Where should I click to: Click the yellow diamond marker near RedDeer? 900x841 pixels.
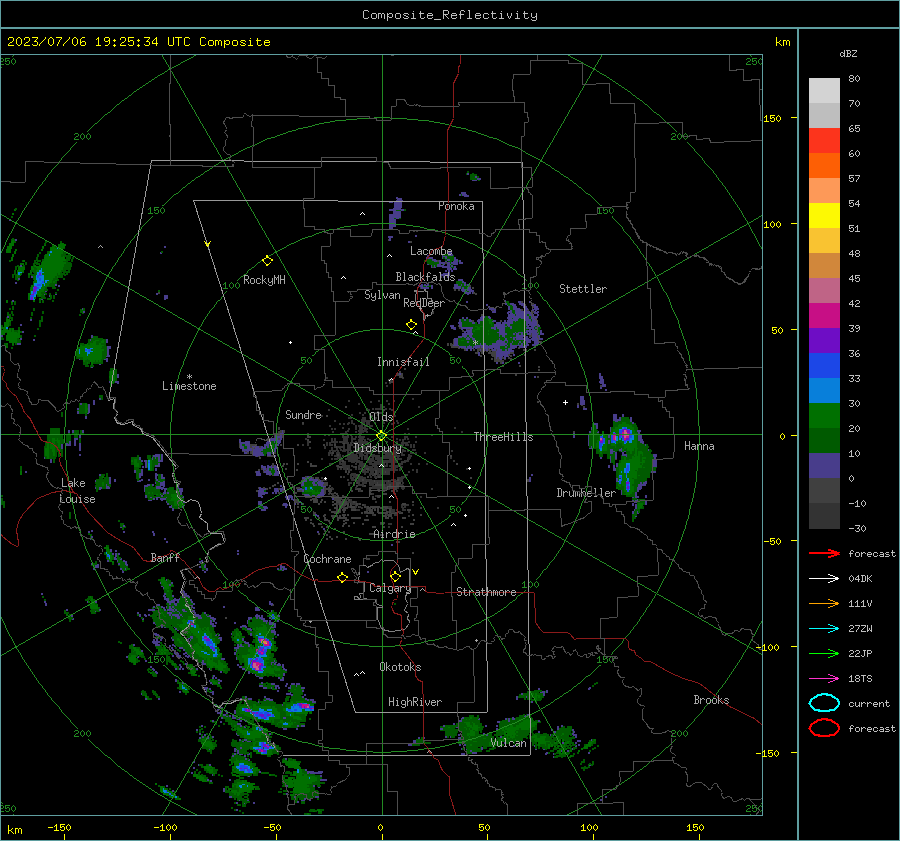click(x=412, y=325)
